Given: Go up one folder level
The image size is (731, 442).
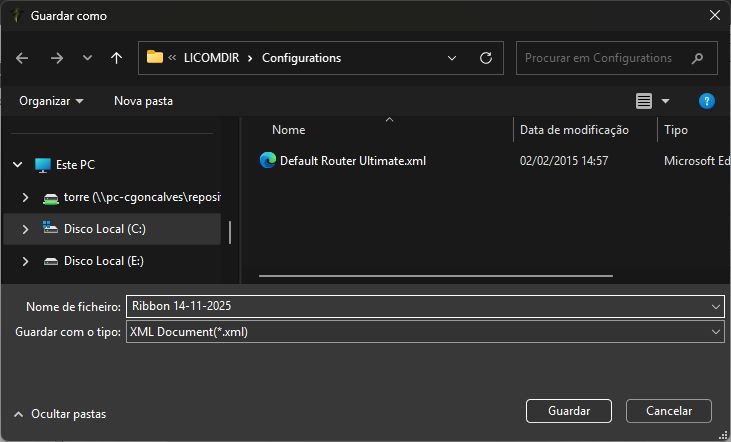Looking at the screenshot, I should pos(117,58).
